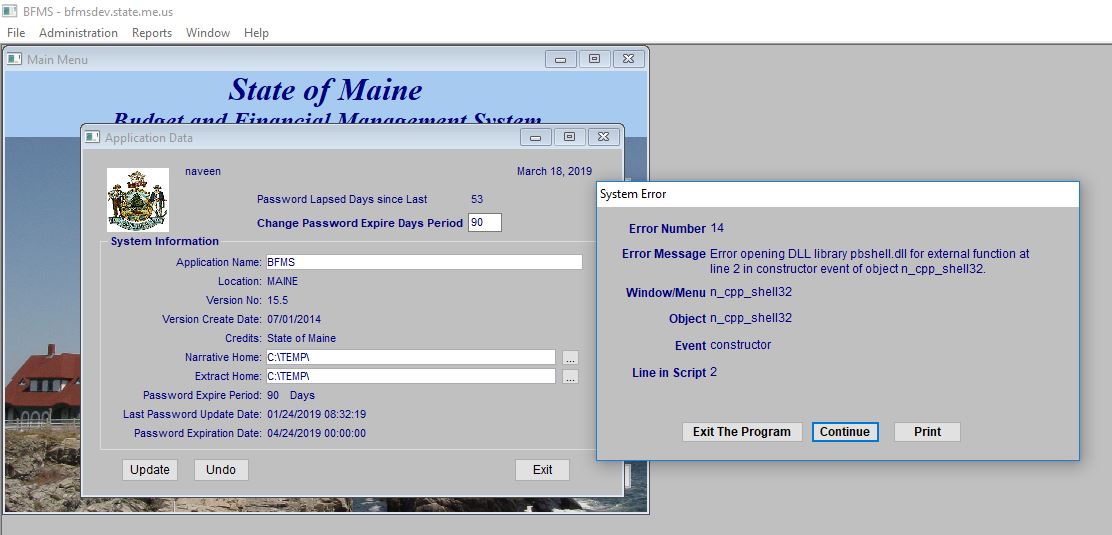This screenshot has width=1112, height=535.
Task: Focus the Change Password Expire Days Period field
Action: (x=484, y=223)
